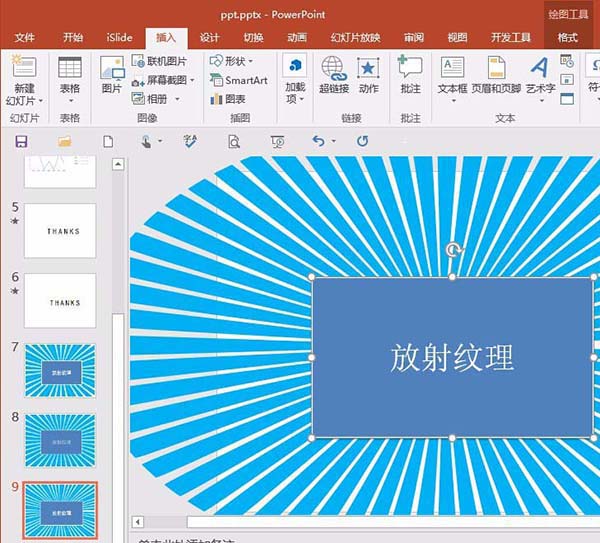
Task: Click the Open folder icon
Action: pyautogui.click(x=65, y=142)
